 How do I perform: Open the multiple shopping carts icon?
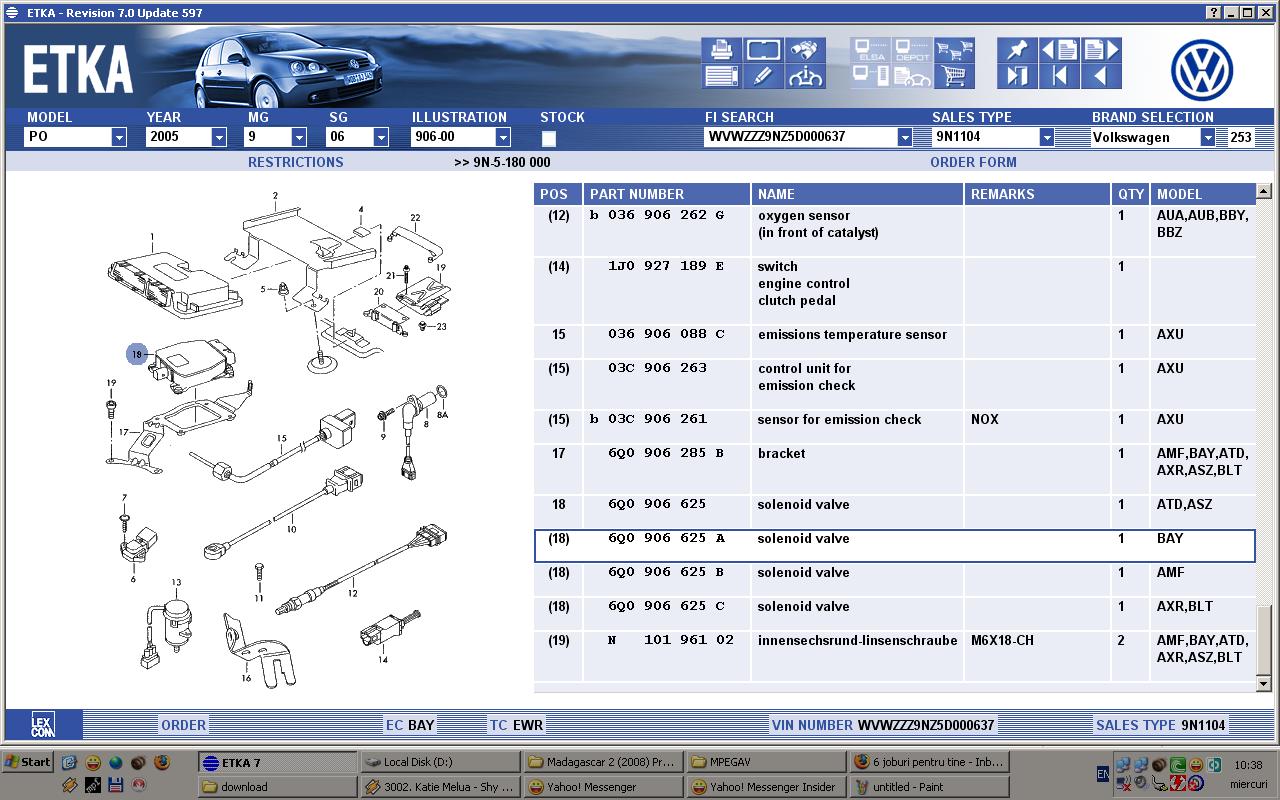[x=954, y=50]
